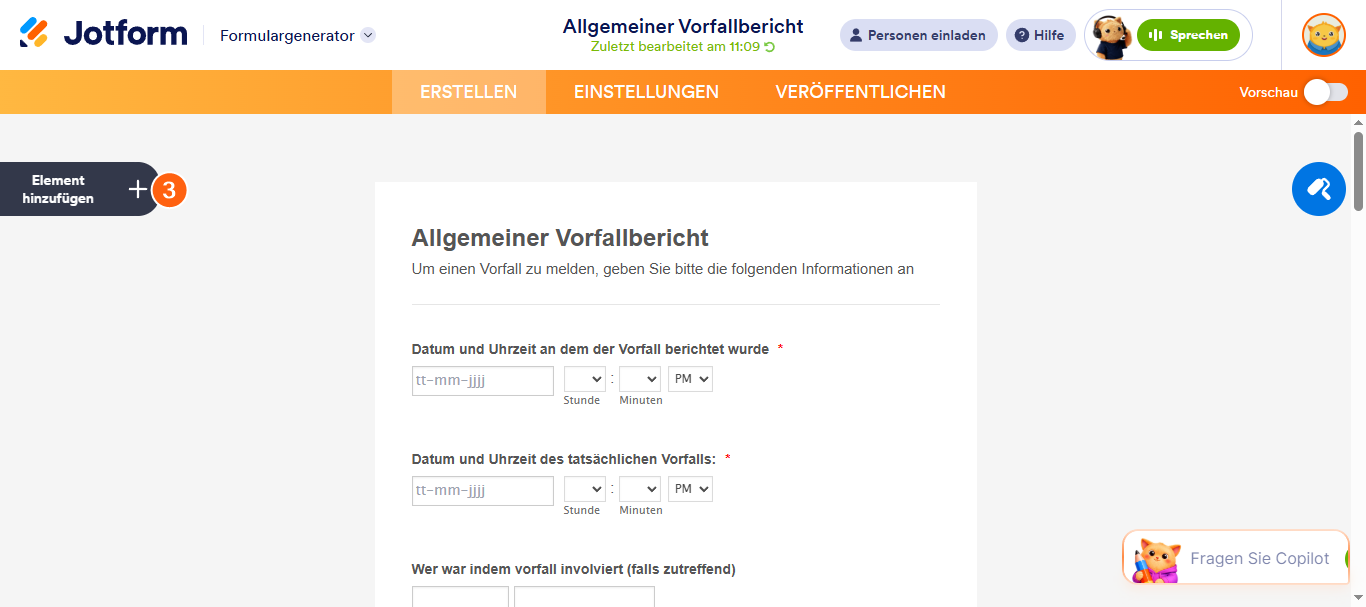The height and width of the screenshot is (607, 1366).
Task: Switch to the VERÖFFENTLICHEN tab
Action: 860,92
